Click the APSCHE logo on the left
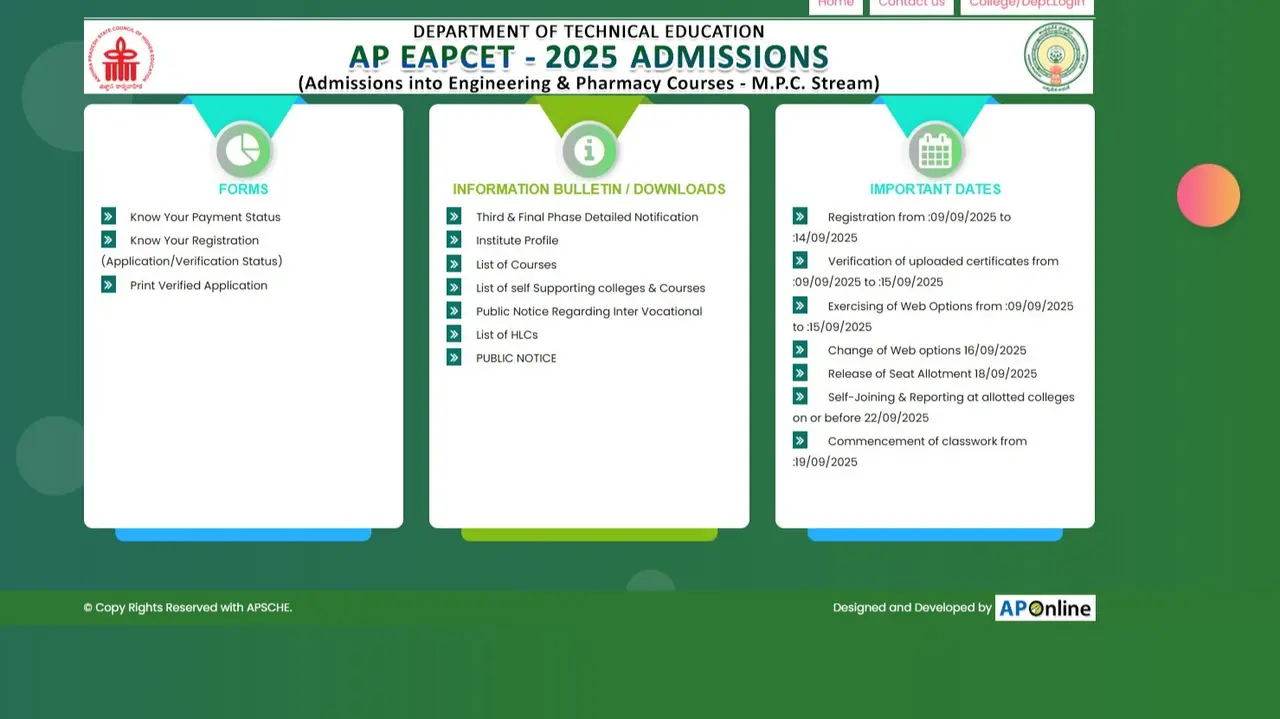The height and width of the screenshot is (719, 1280). [122, 57]
